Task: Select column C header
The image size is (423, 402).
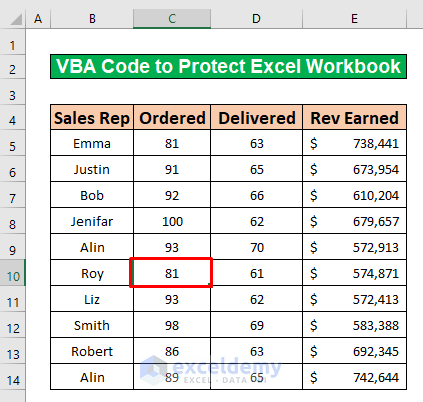Action: [172, 19]
